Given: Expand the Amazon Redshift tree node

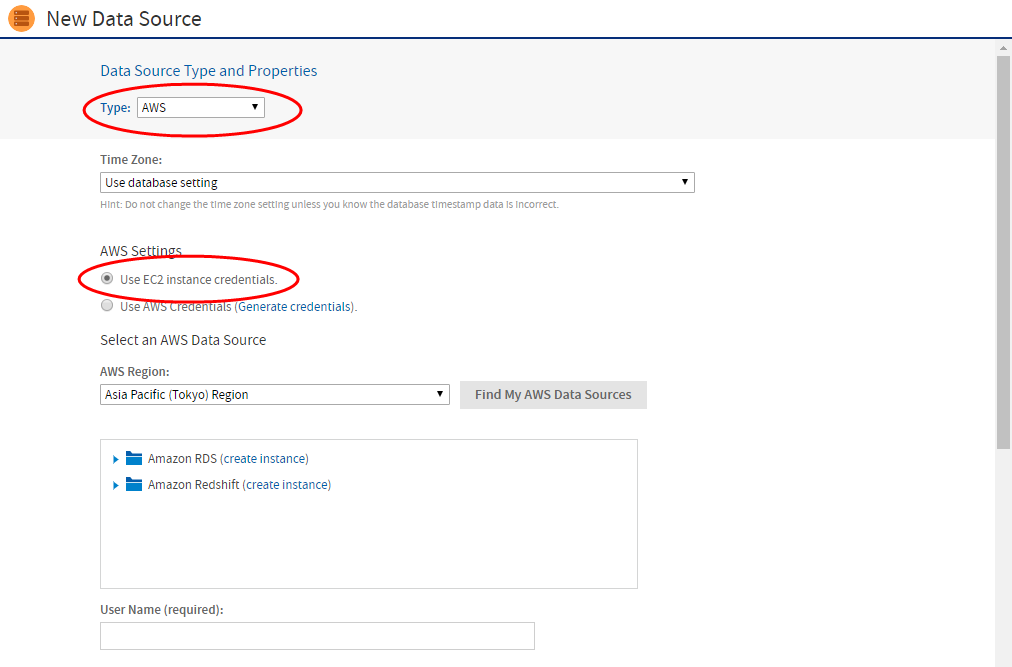Looking at the screenshot, I should [x=116, y=485].
